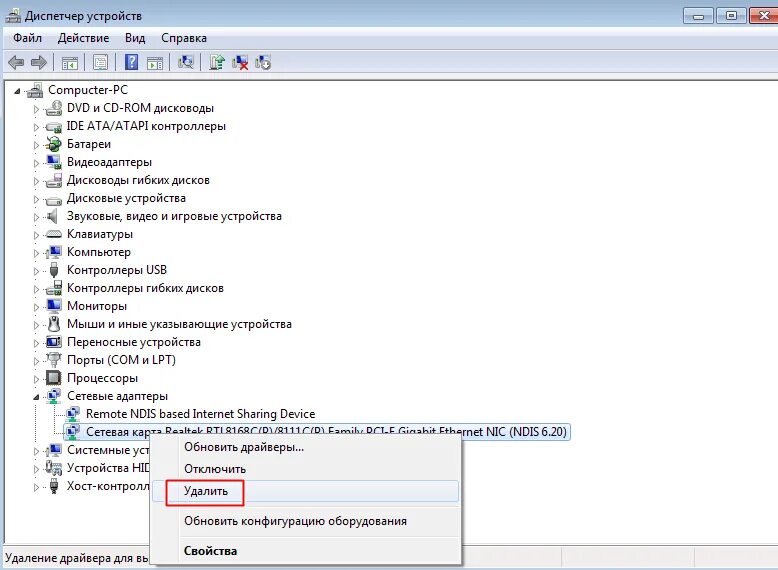Viewport: 778px width, 570px height.
Task: Click the DVD и CD-ROM дисководы icon
Action: (54, 108)
